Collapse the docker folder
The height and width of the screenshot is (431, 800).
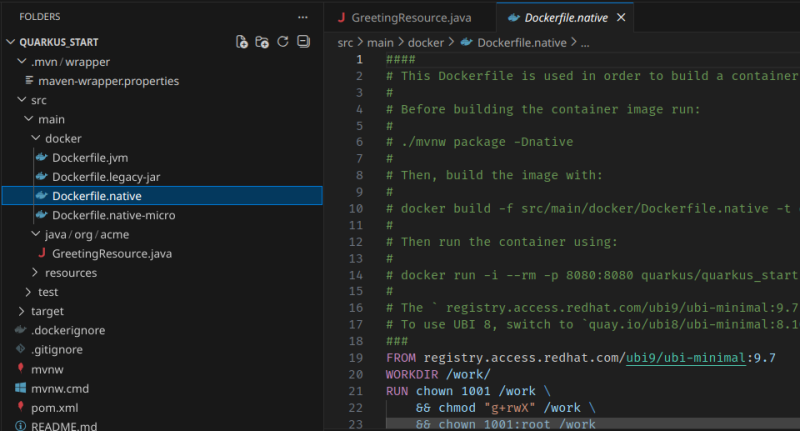click(63, 139)
